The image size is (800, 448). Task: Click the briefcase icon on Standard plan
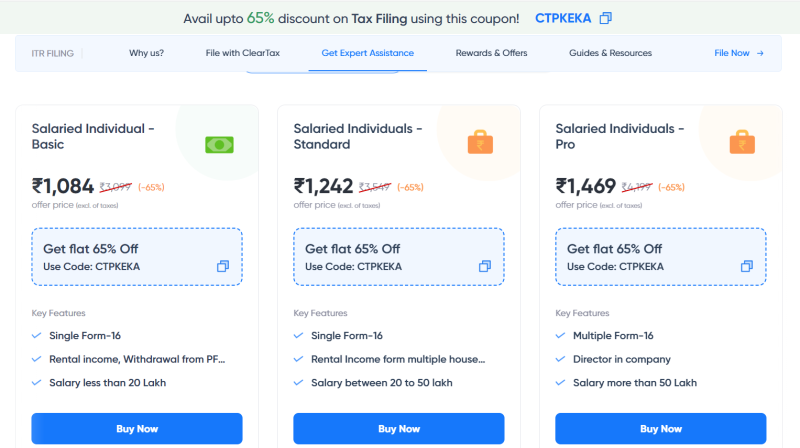point(481,143)
